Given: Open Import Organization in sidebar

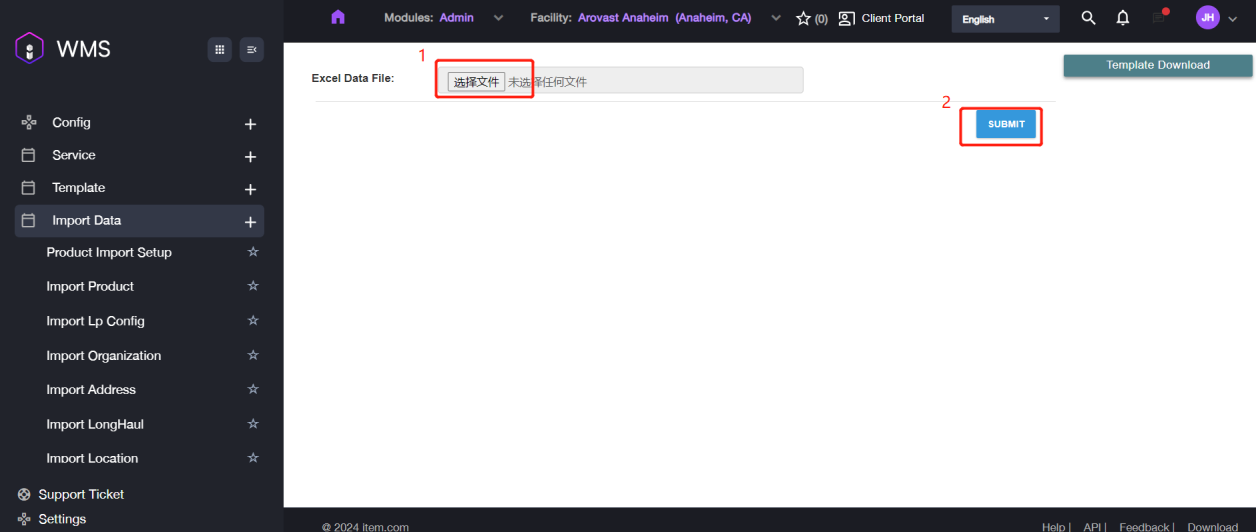Looking at the screenshot, I should click(x=103, y=355).
